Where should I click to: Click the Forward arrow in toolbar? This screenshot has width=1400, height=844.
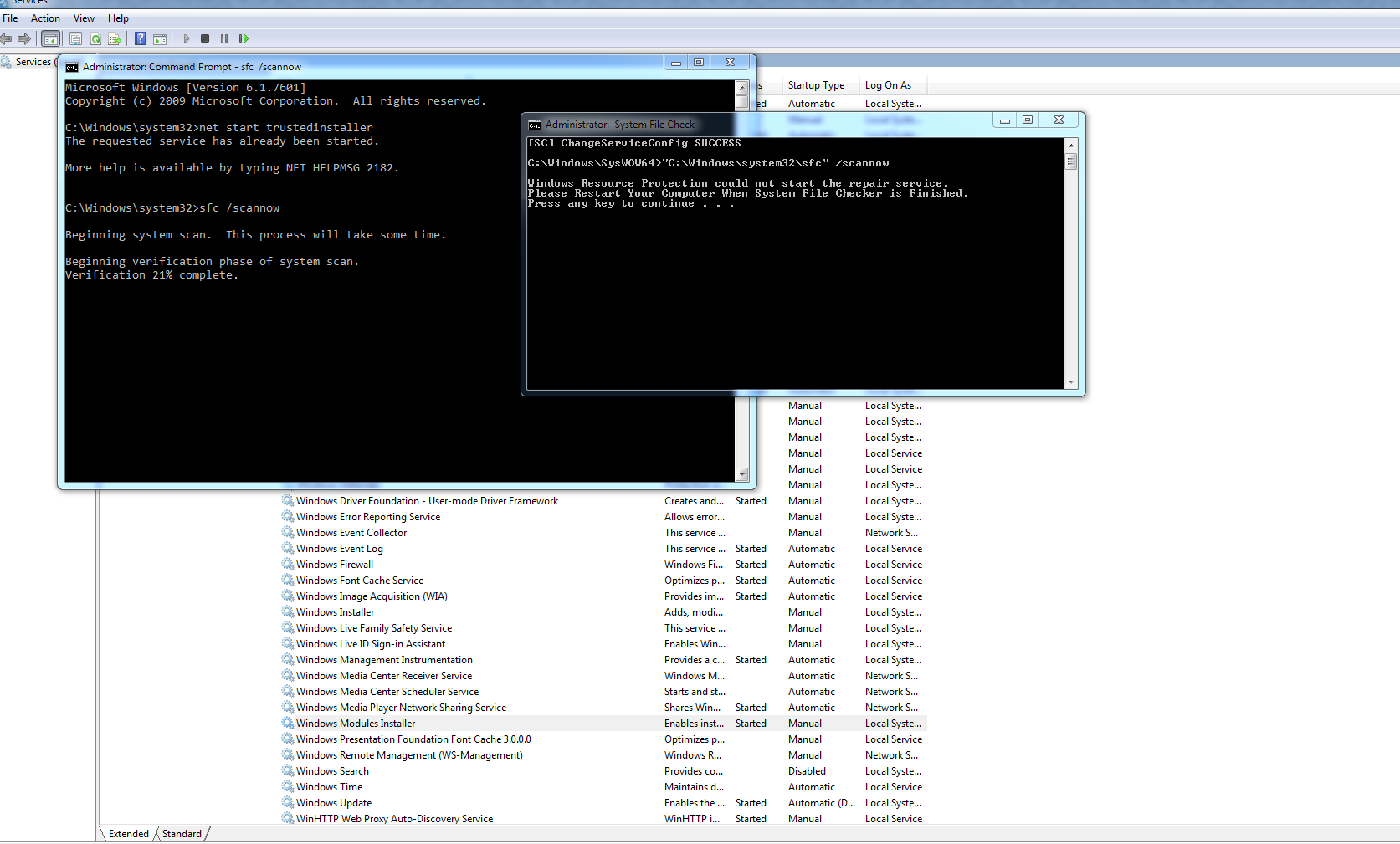pos(24,38)
